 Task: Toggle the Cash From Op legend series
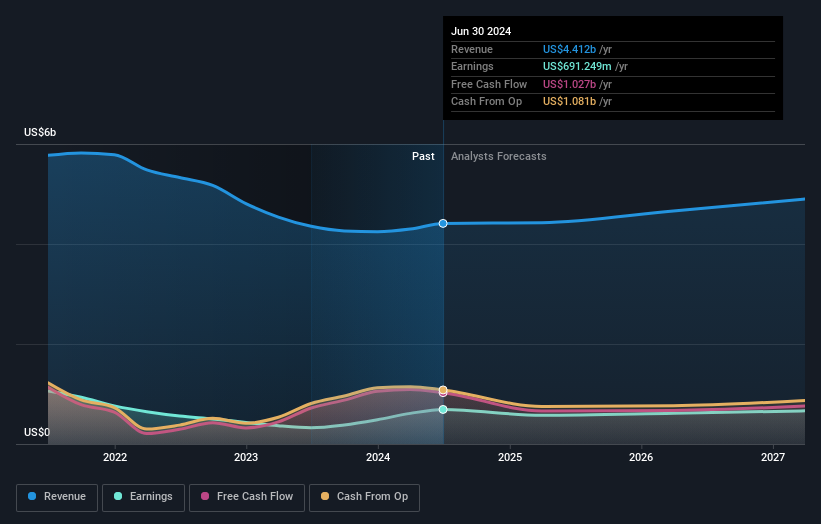pyautogui.click(x=364, y=497)
